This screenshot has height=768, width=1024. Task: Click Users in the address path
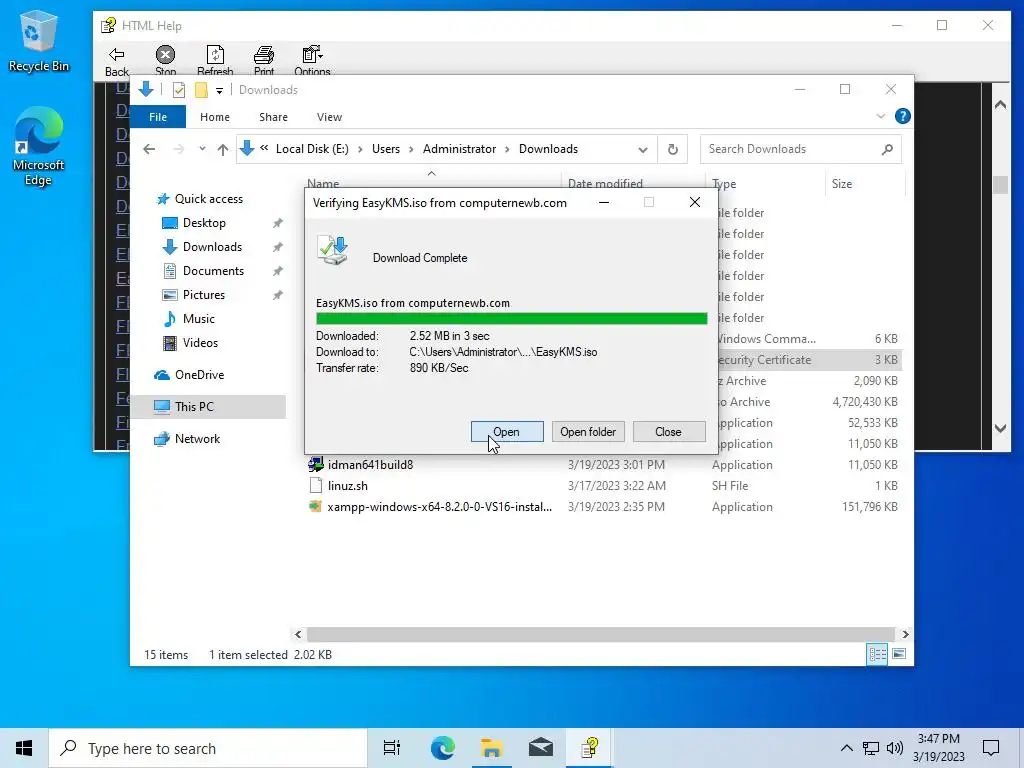[x=386, y=149]
